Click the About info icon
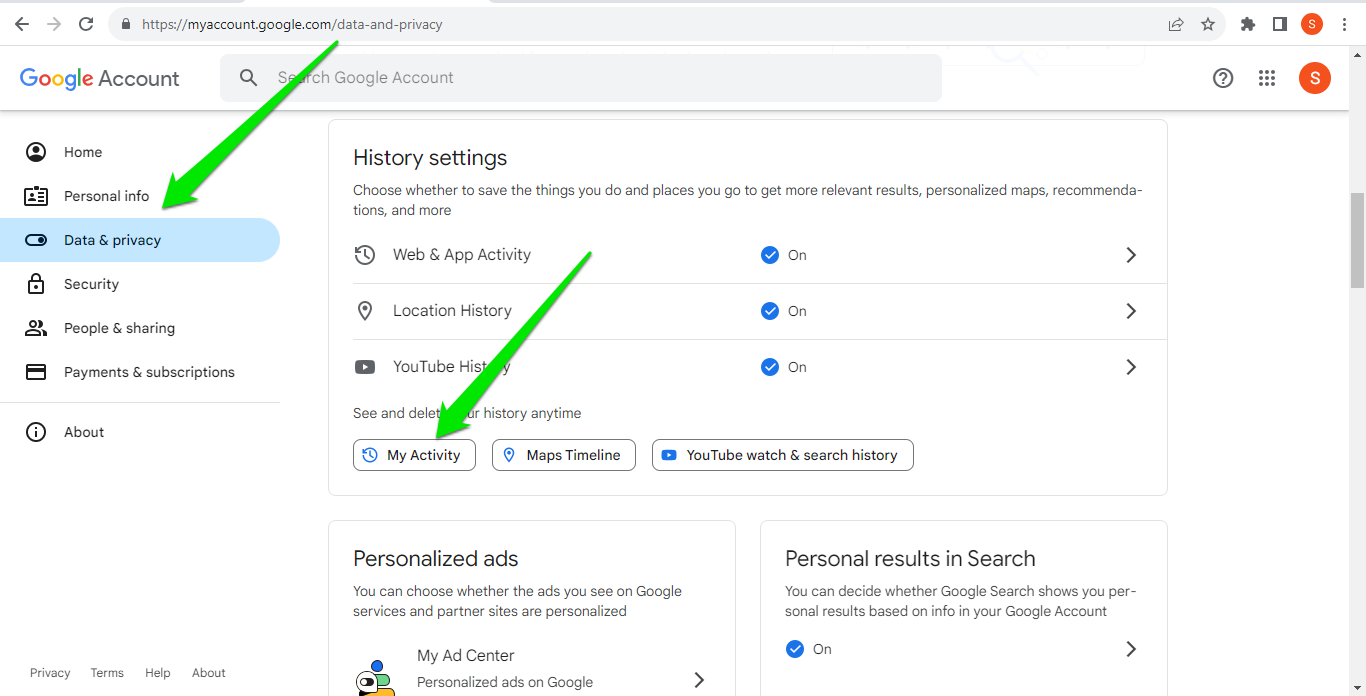 [x=36, y=432]
